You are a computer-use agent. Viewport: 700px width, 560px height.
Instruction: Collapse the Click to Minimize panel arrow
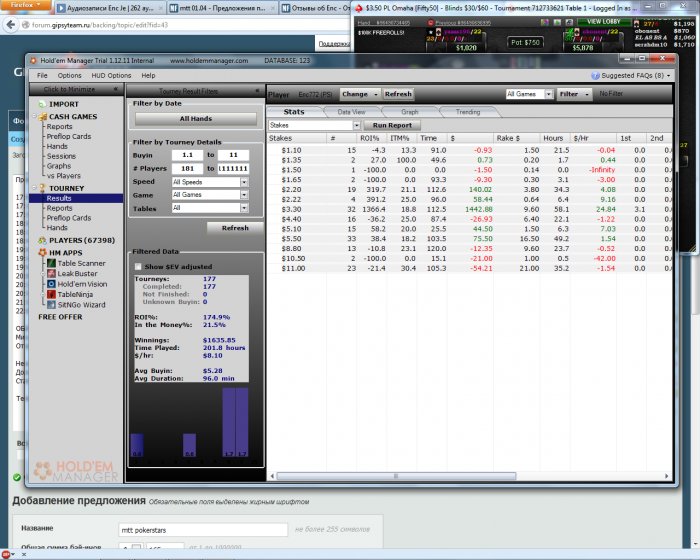click(116, 89)
